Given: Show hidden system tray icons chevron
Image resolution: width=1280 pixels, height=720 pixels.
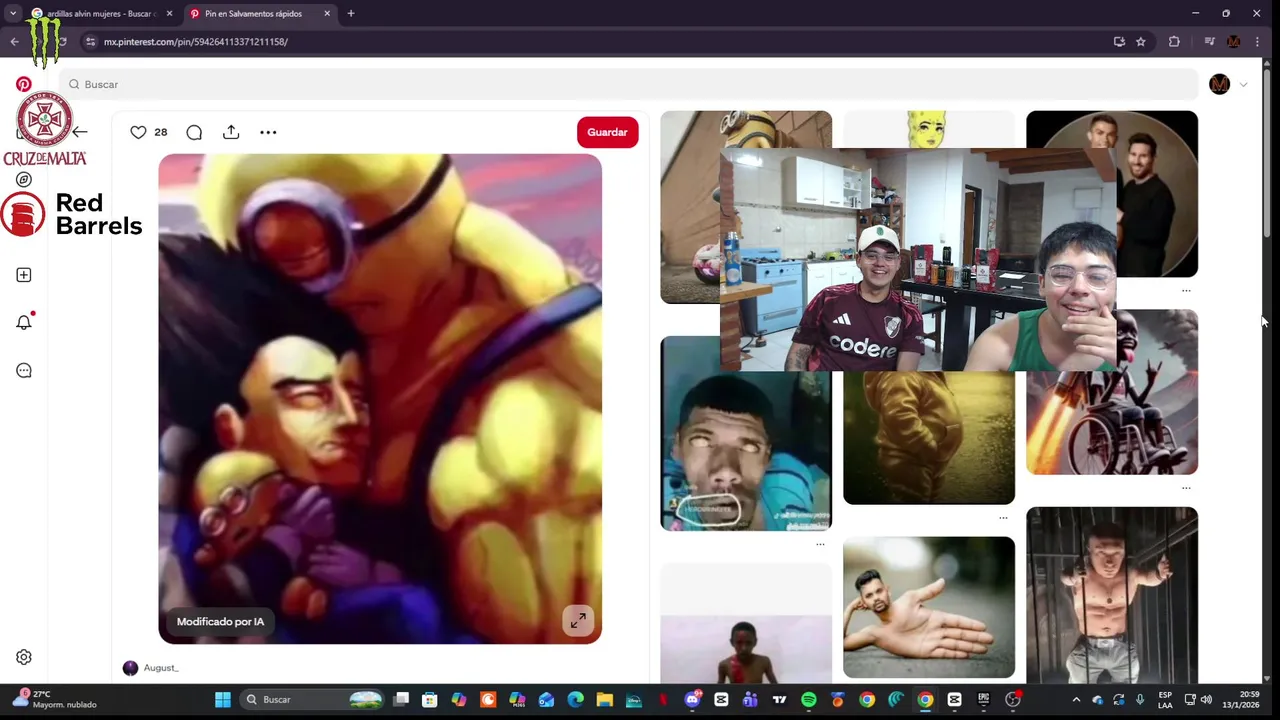Looking at the screenshot, I should pyautogui.click(x=1076, y=700).
